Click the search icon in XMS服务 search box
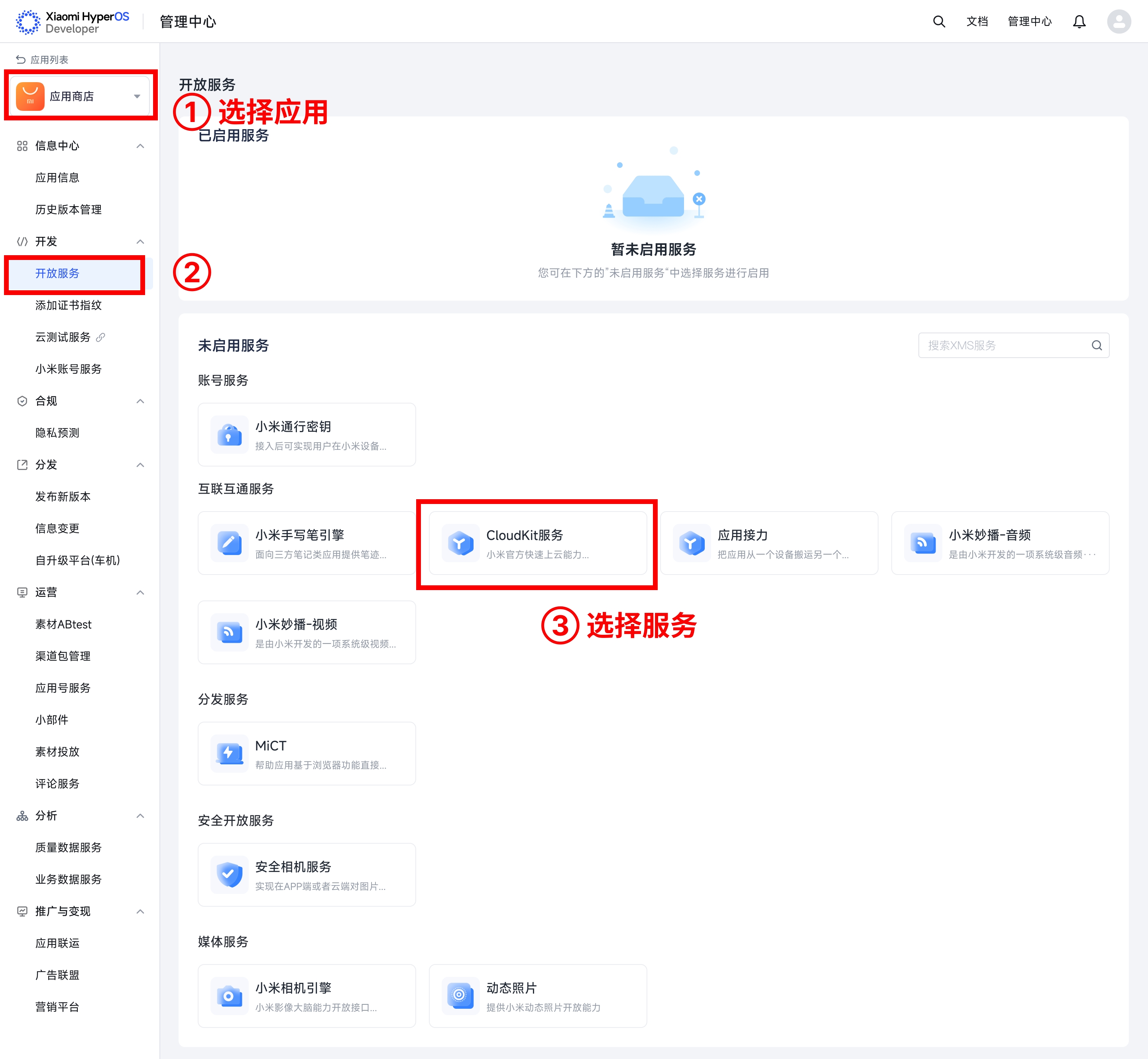 tap(1097, 346)
